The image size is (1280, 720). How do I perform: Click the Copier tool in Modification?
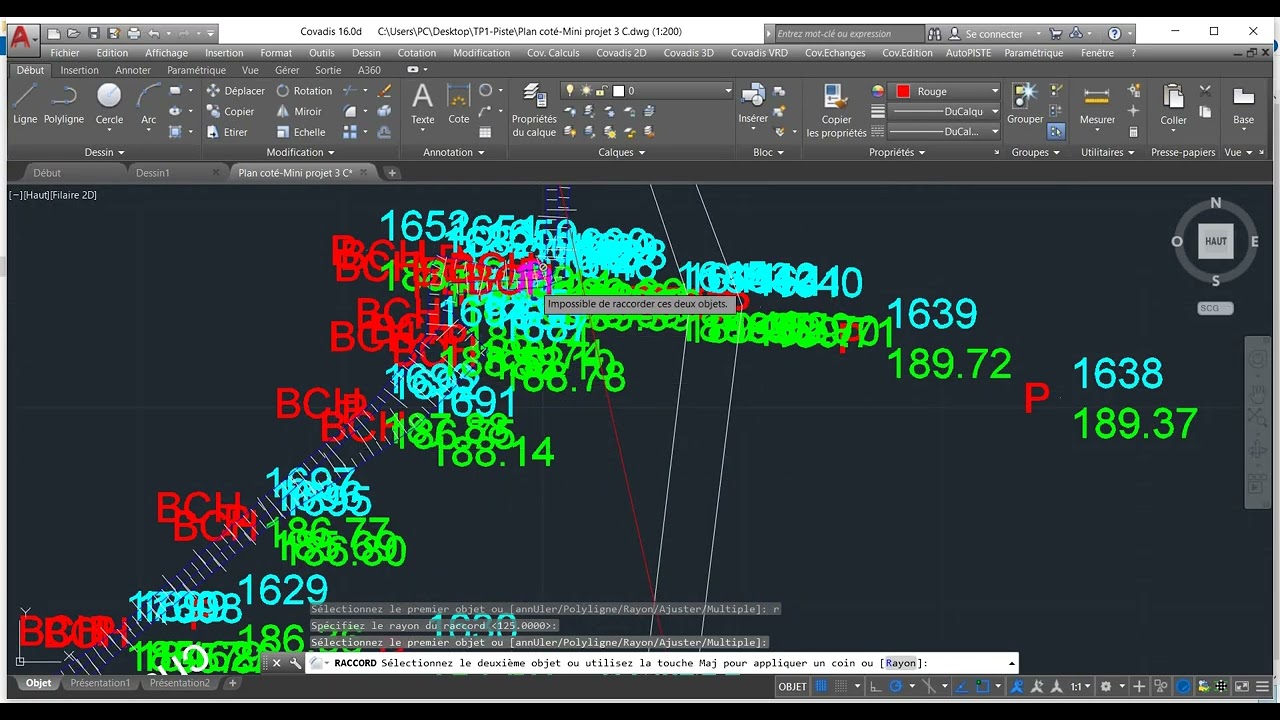click(x=231, y=111)
